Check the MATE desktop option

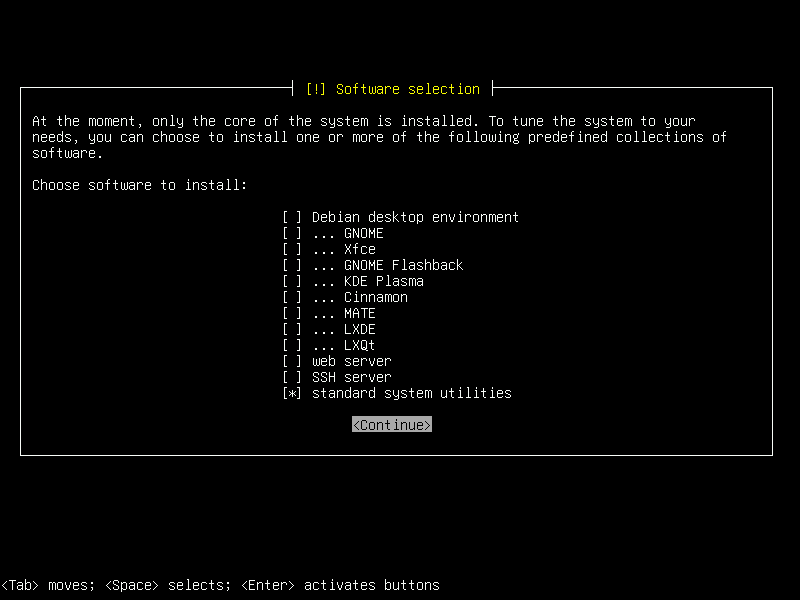pyautogui.click(x=290, y=313)
